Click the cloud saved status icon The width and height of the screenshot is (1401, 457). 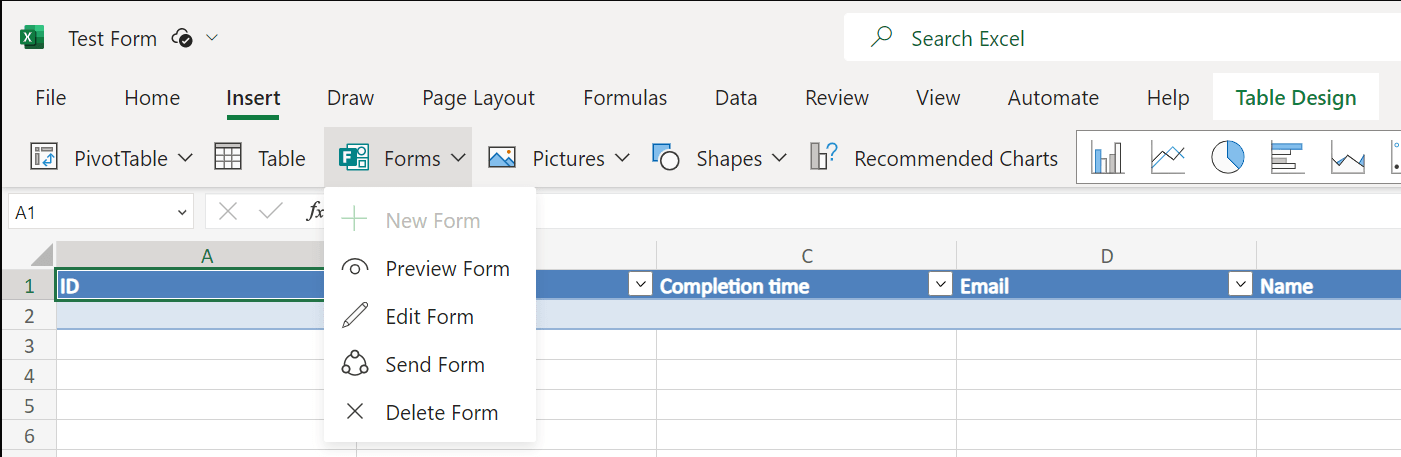[x=182, y=38]
